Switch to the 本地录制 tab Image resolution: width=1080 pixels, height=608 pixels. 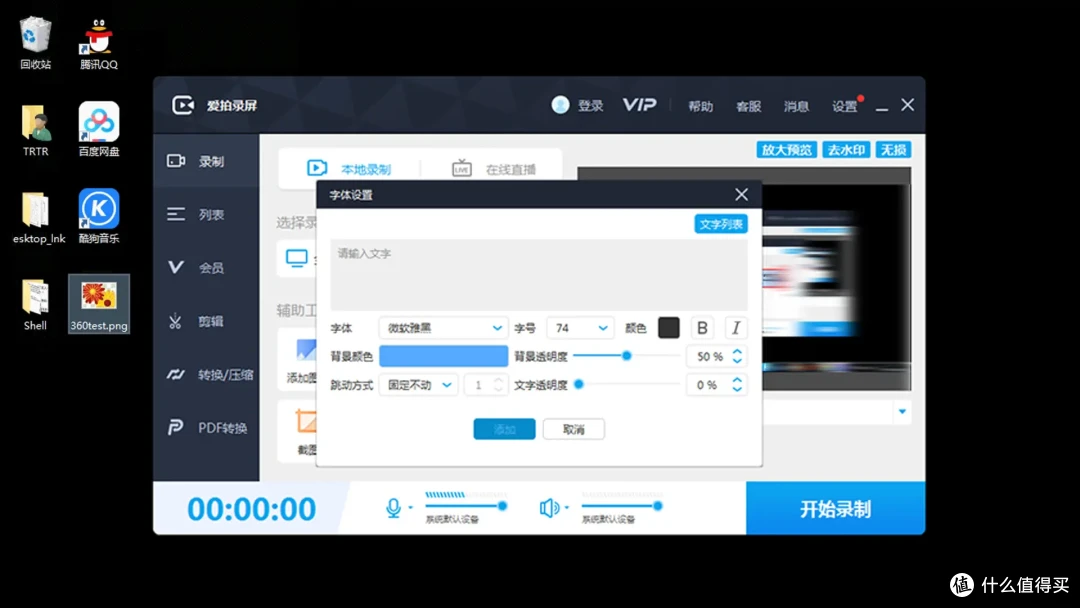(349, 169)
